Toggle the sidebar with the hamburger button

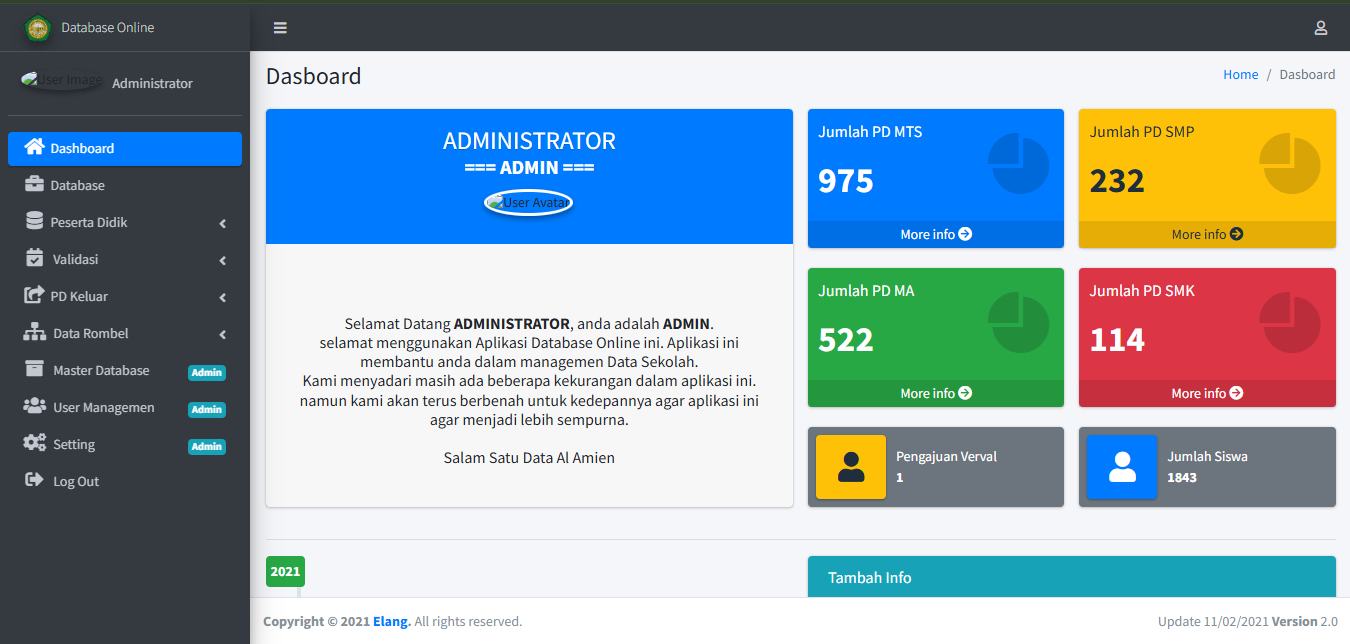(279, 28)
